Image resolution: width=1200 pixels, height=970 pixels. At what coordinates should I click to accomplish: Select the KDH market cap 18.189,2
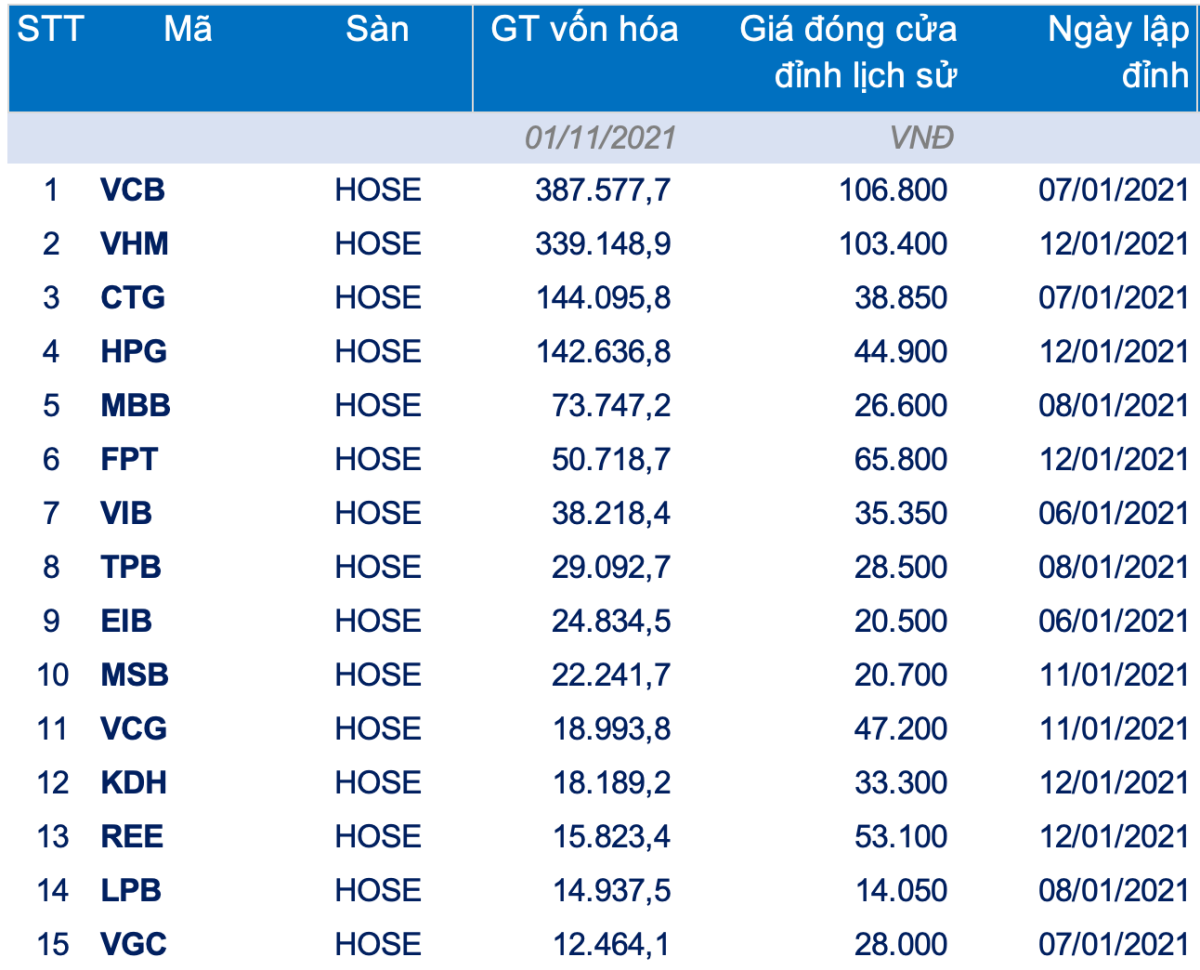pyautogui.click(x=610, y=783)
